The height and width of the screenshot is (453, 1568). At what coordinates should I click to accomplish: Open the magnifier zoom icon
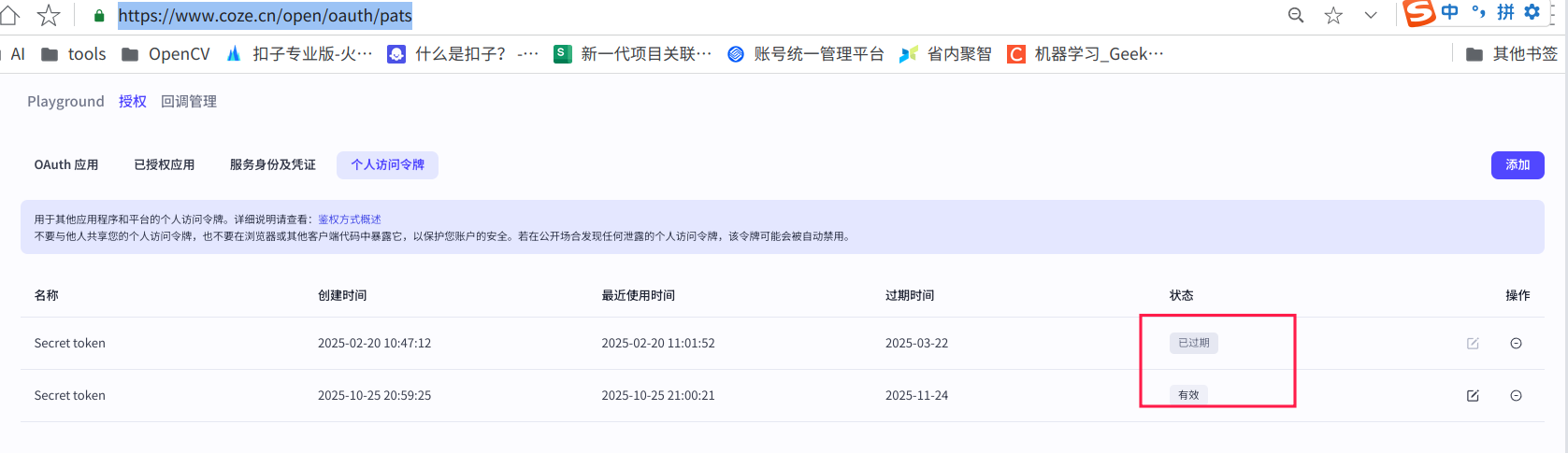(x=1296, y=15)
